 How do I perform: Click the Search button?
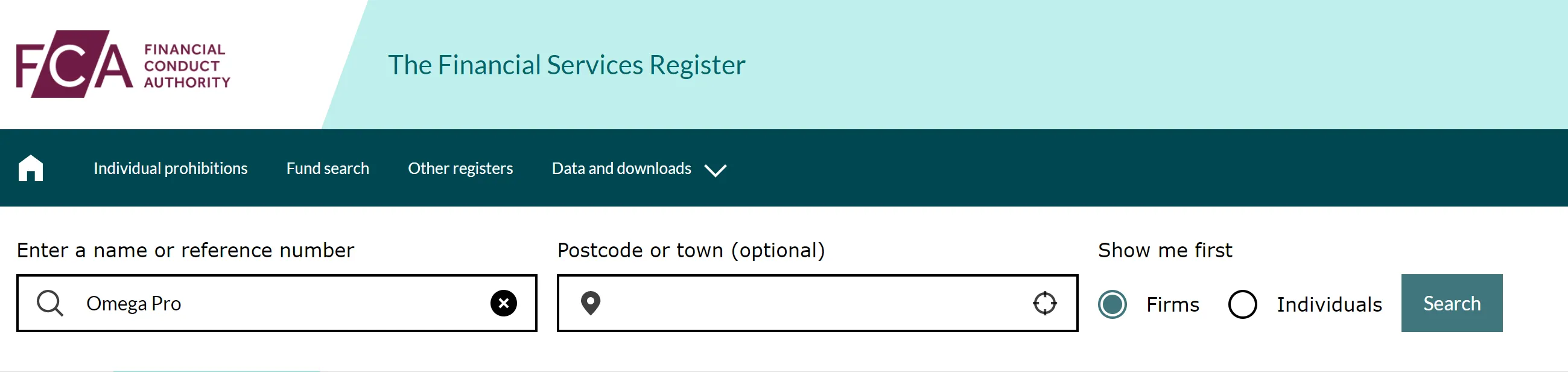pos(1451,303)
